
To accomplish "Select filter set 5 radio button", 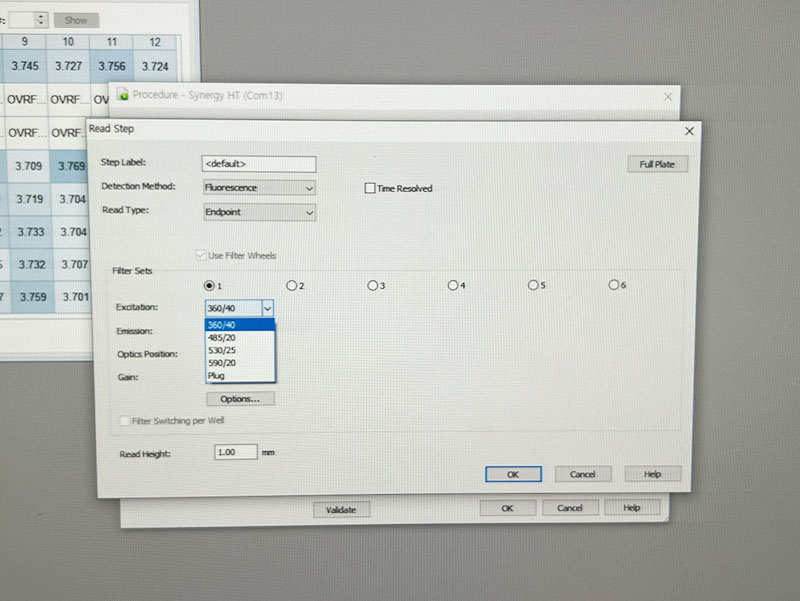I will tap(533, 285).
